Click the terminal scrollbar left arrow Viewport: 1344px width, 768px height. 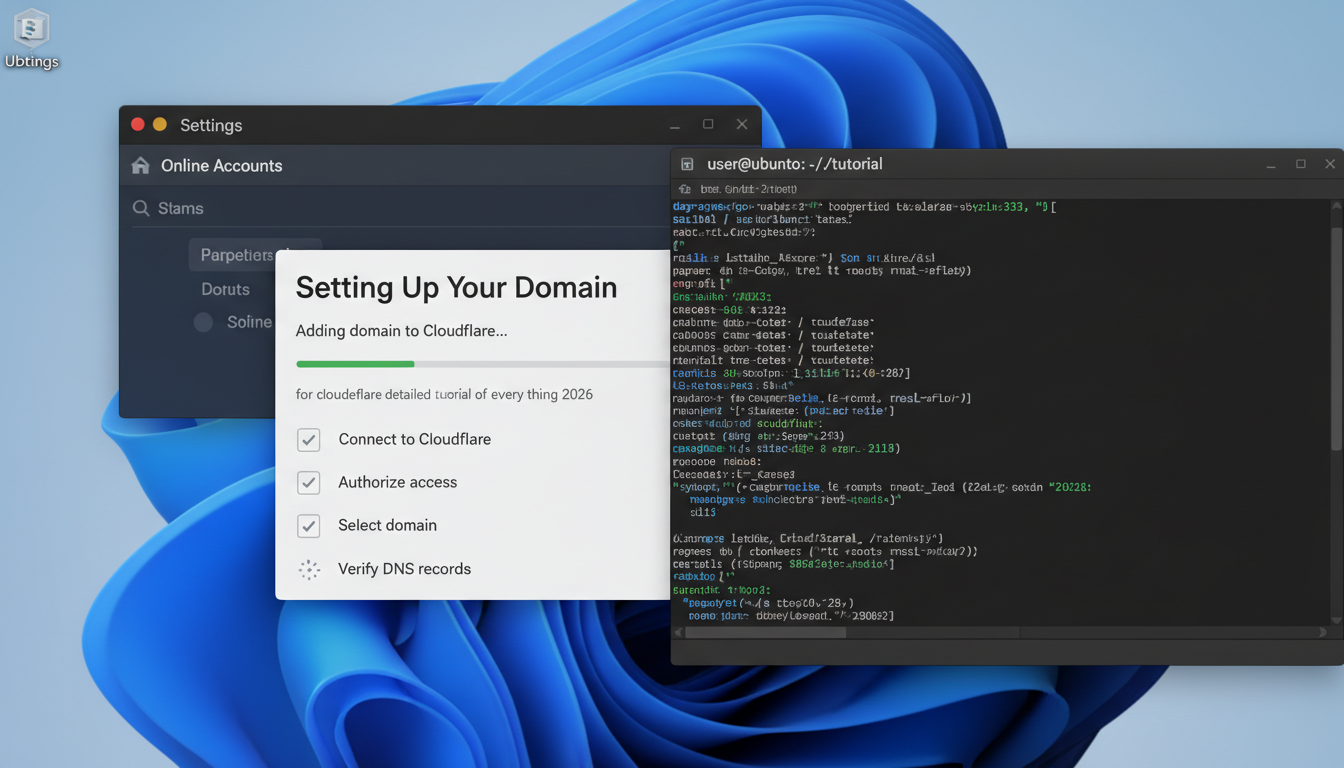(678, 632)
